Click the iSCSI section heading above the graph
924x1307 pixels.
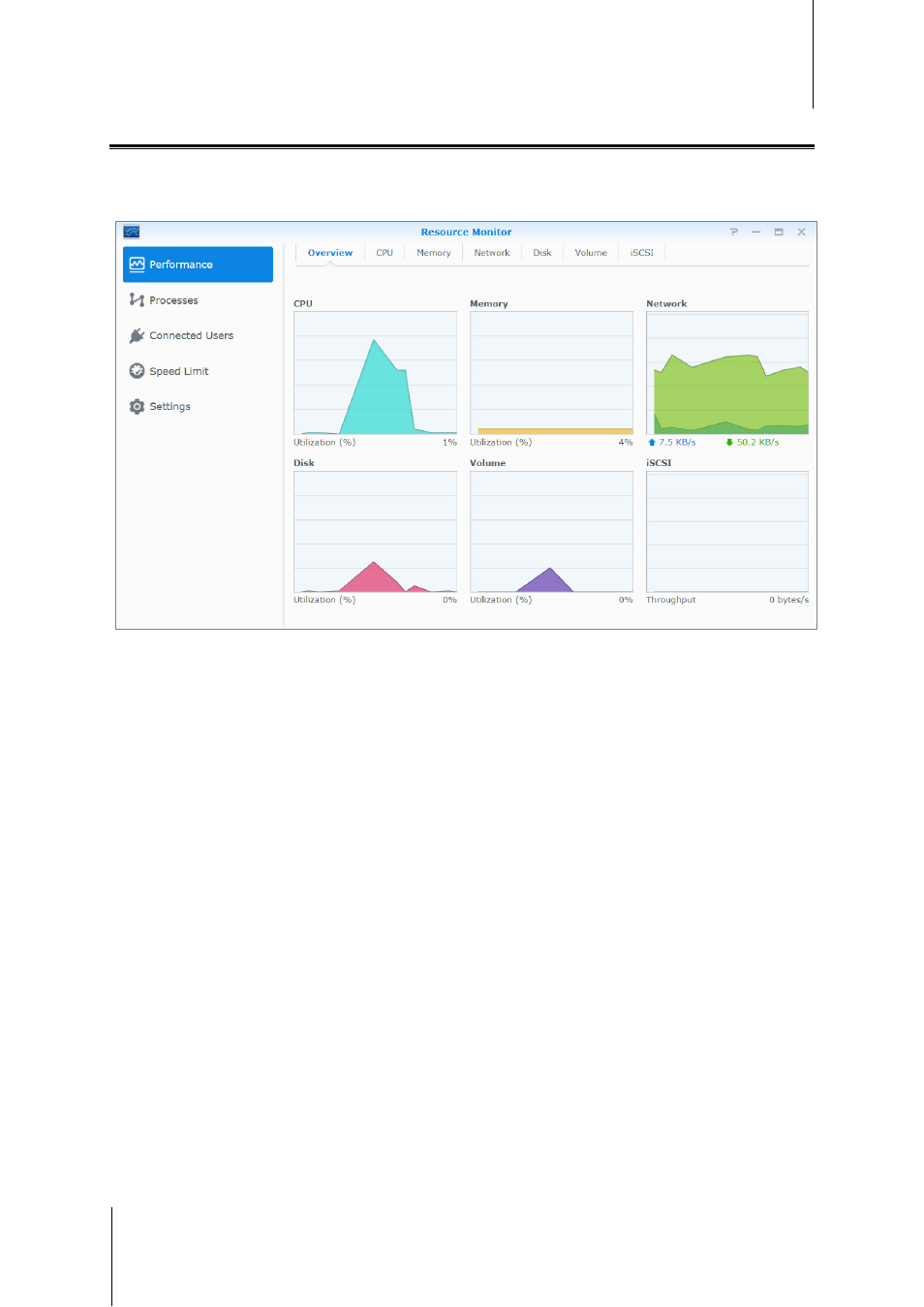pos(659,463)
